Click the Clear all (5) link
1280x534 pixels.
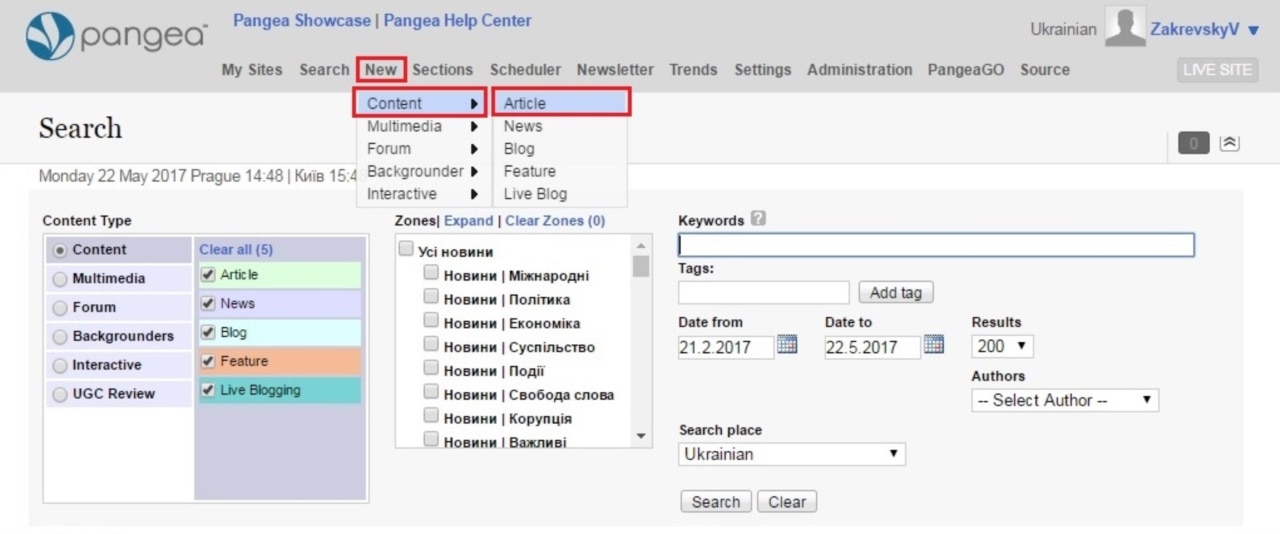pos(236,250)
